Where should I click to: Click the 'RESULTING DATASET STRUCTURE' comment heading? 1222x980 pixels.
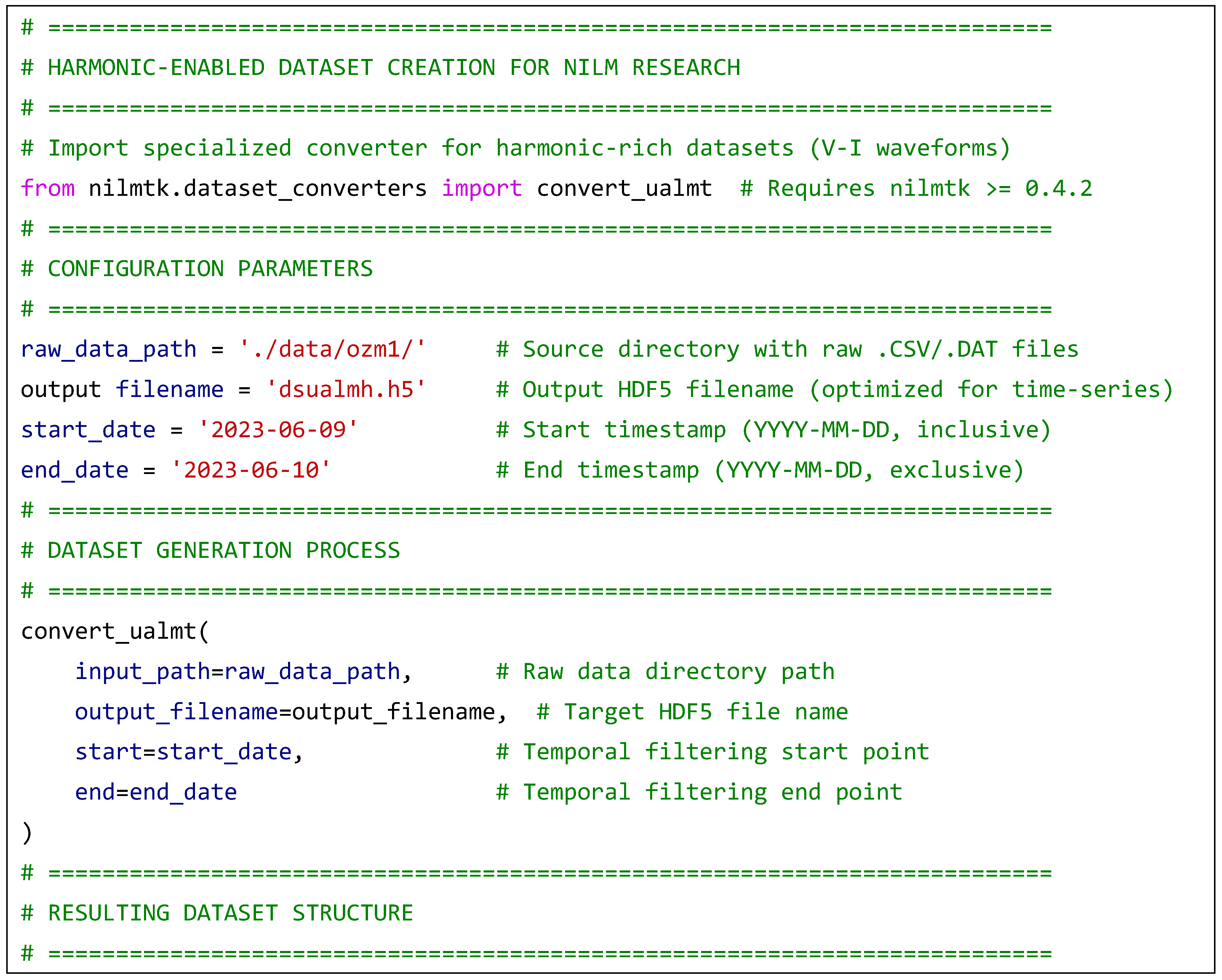tap(230, 912)
